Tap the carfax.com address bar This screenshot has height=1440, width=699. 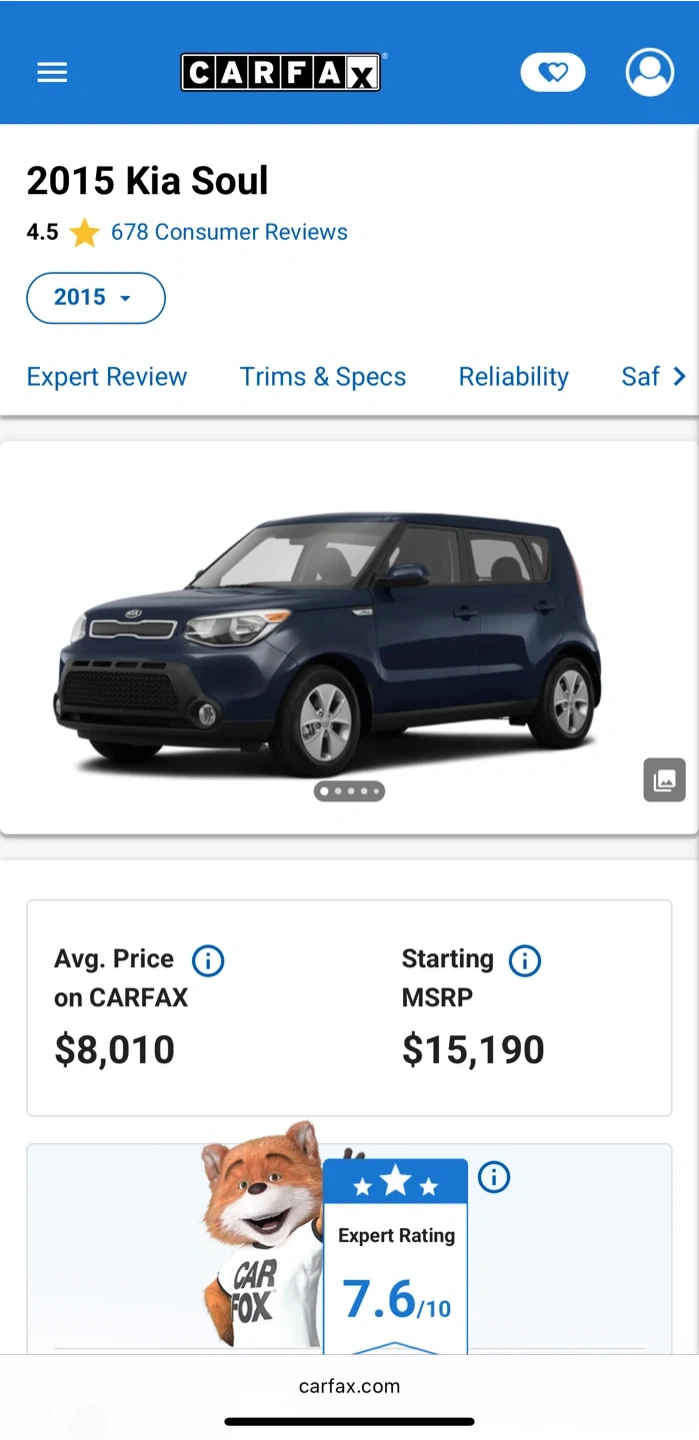click(349, 1386)
